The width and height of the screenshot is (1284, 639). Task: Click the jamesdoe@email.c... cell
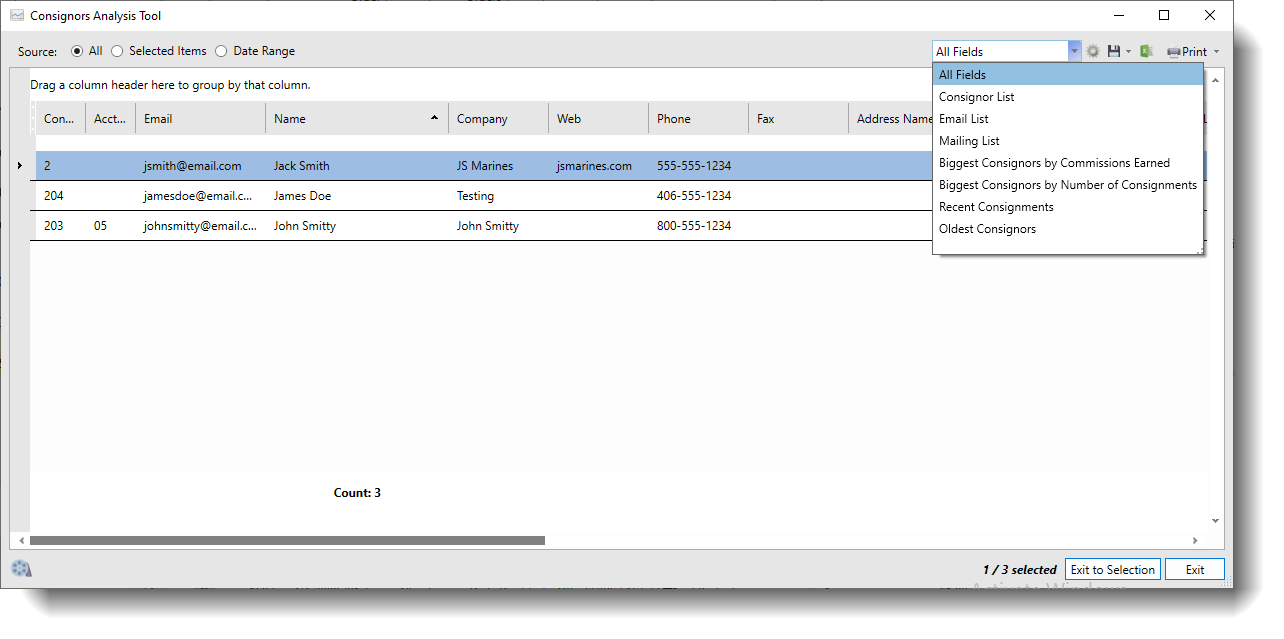coord(200,196)
